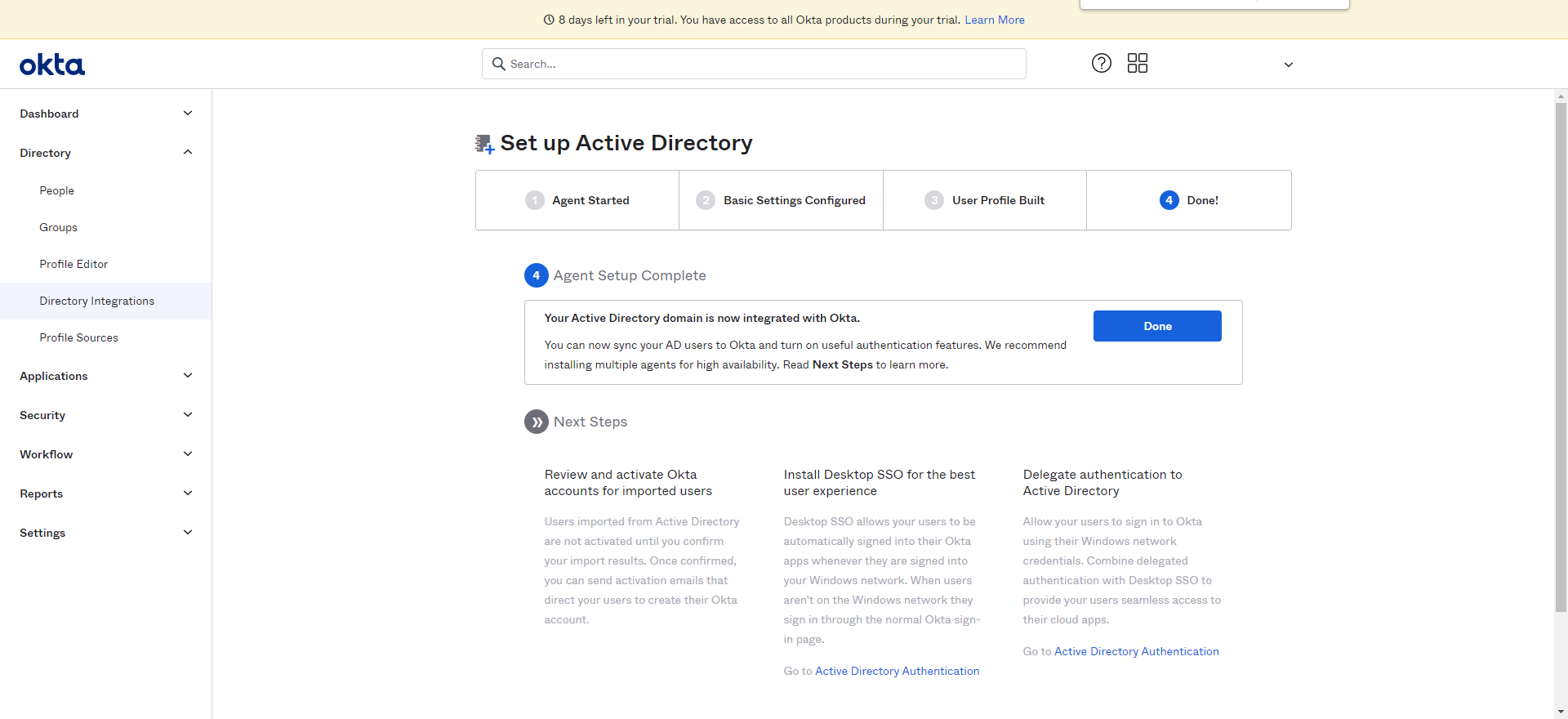Go to Profile Editor

coord(73,264)
